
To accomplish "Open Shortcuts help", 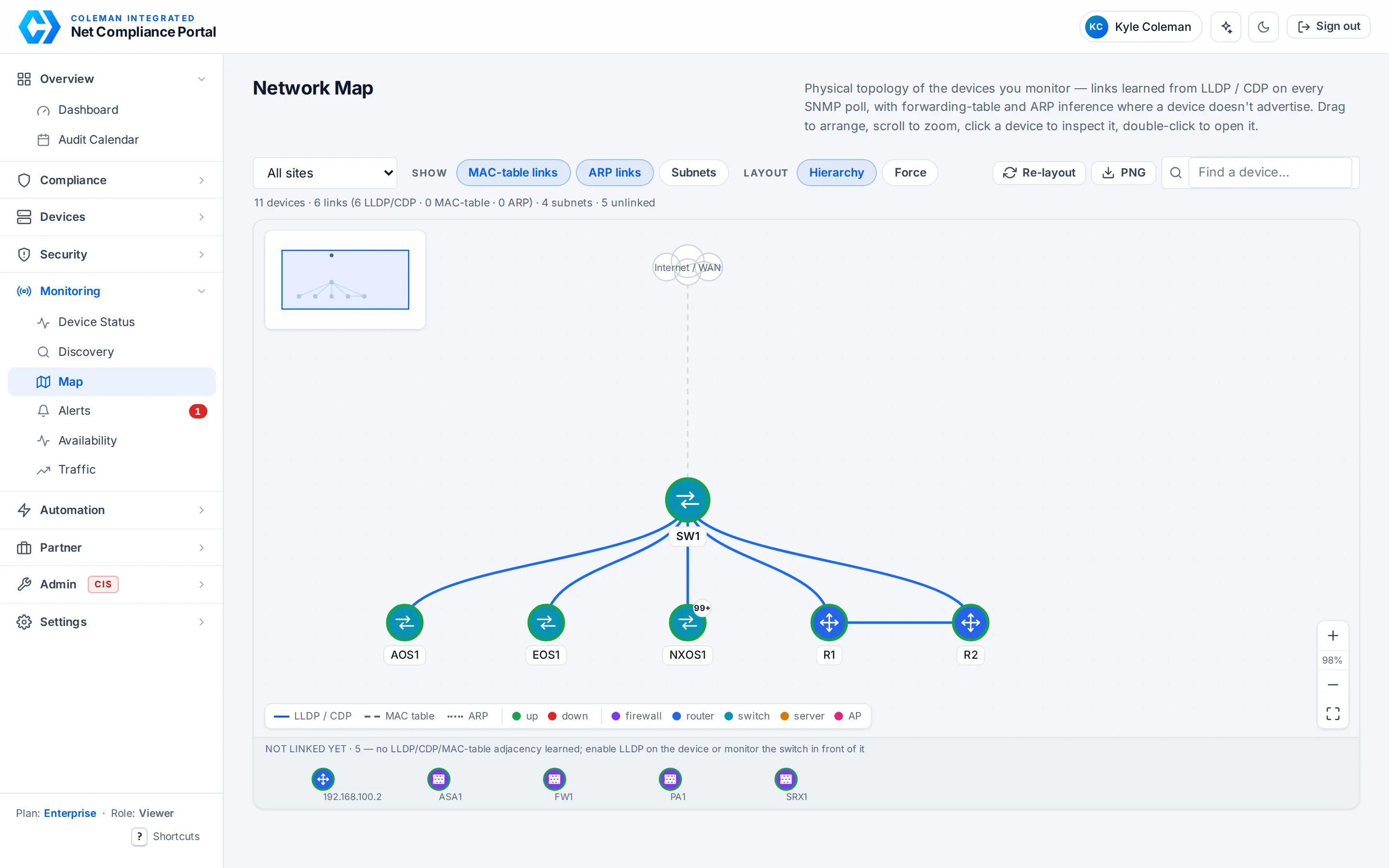I will click(x=165, y=837).
